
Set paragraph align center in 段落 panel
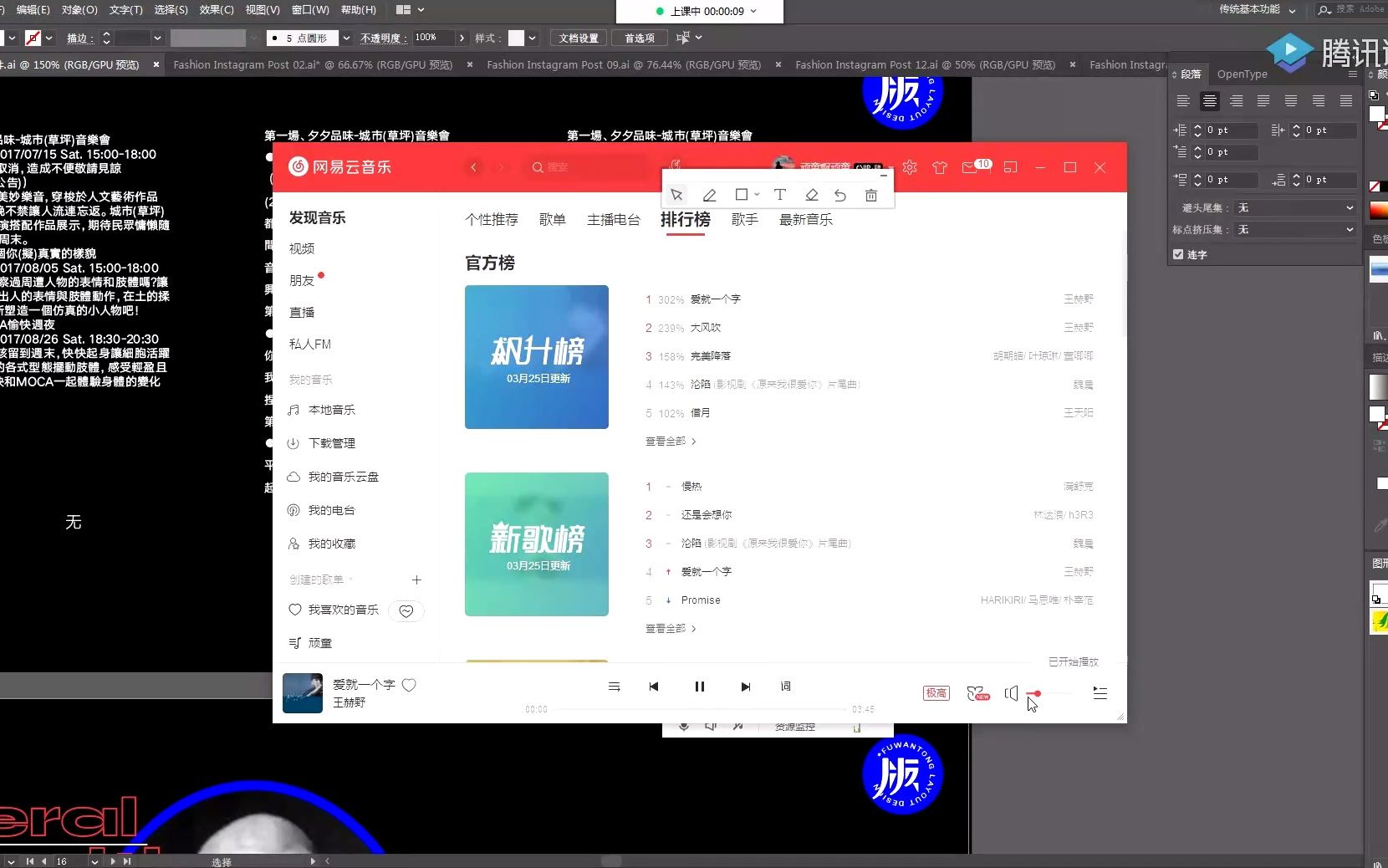pos(1209,101)
